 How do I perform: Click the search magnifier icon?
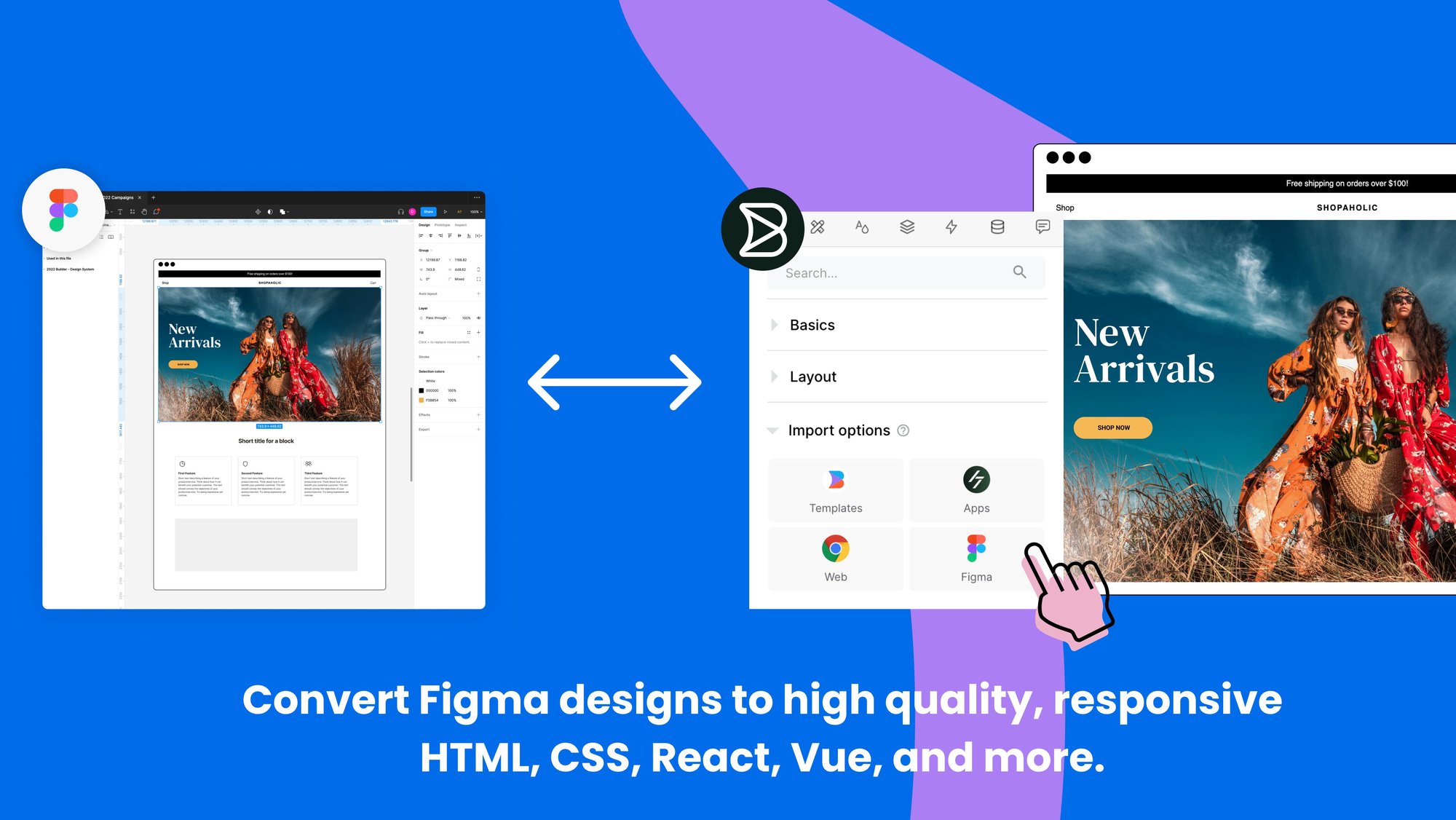click(x=1019, y=273)
